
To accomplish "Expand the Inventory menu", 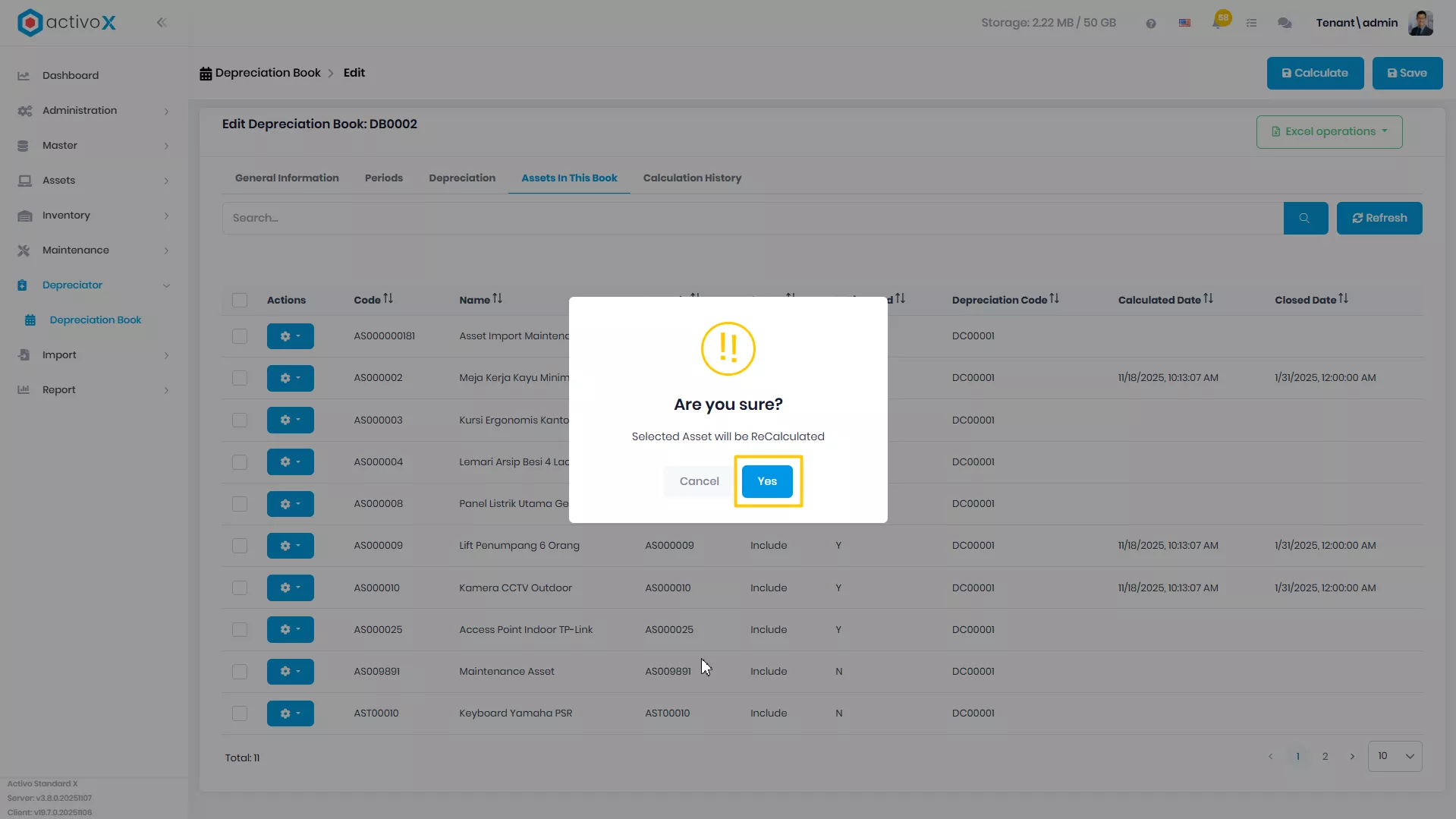I will 94,216.
